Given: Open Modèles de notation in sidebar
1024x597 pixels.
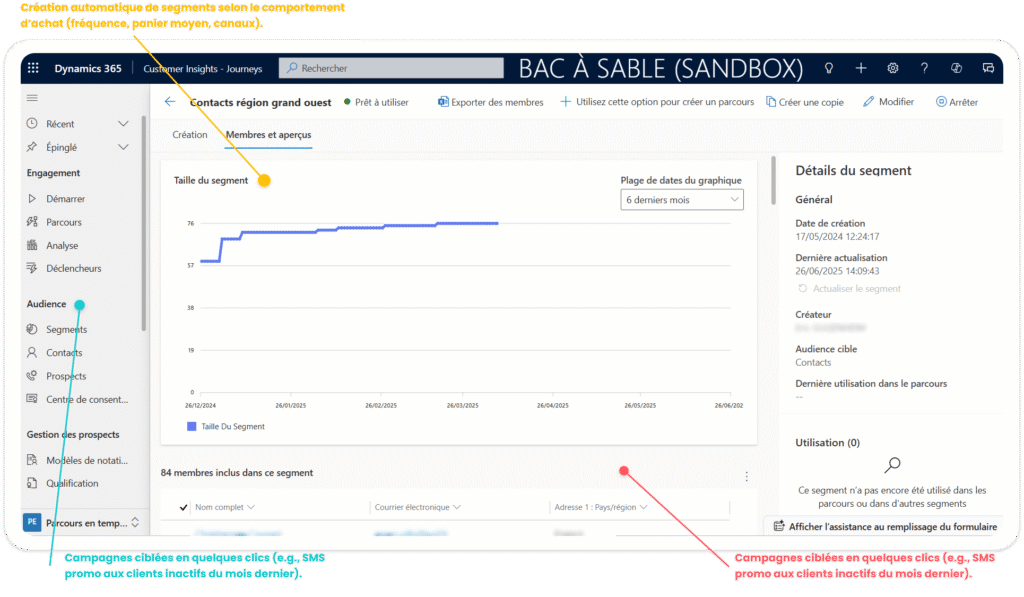Looking at the screenshot, I should (87, 460).
